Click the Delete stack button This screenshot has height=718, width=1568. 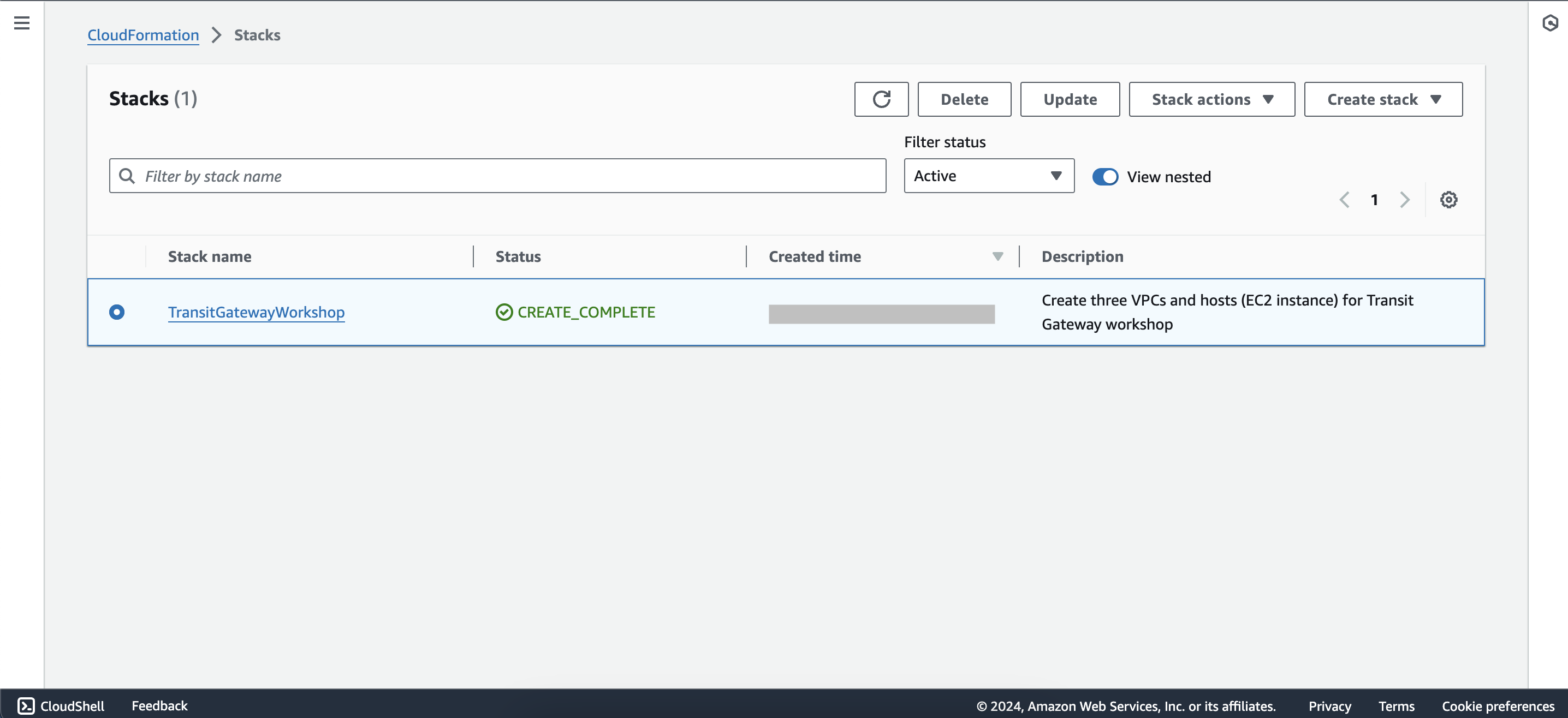[x=964, y=98]
